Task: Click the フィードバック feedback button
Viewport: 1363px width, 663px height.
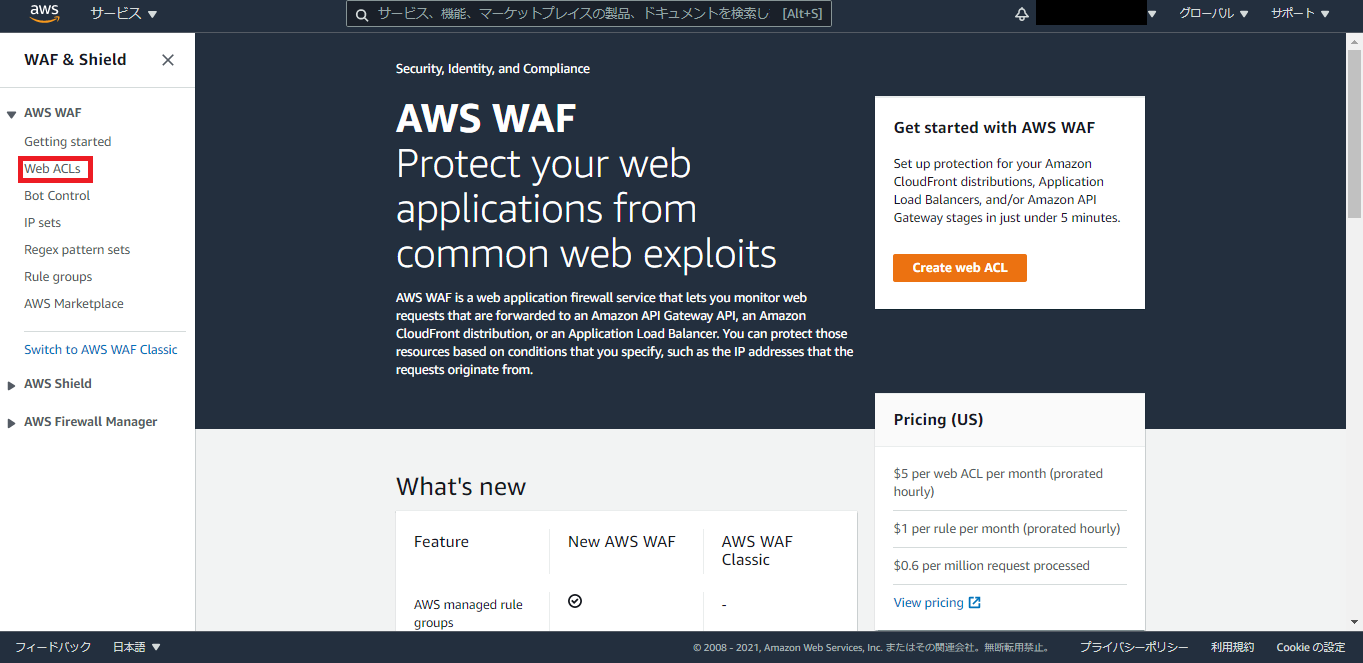Action: (53, 647)
